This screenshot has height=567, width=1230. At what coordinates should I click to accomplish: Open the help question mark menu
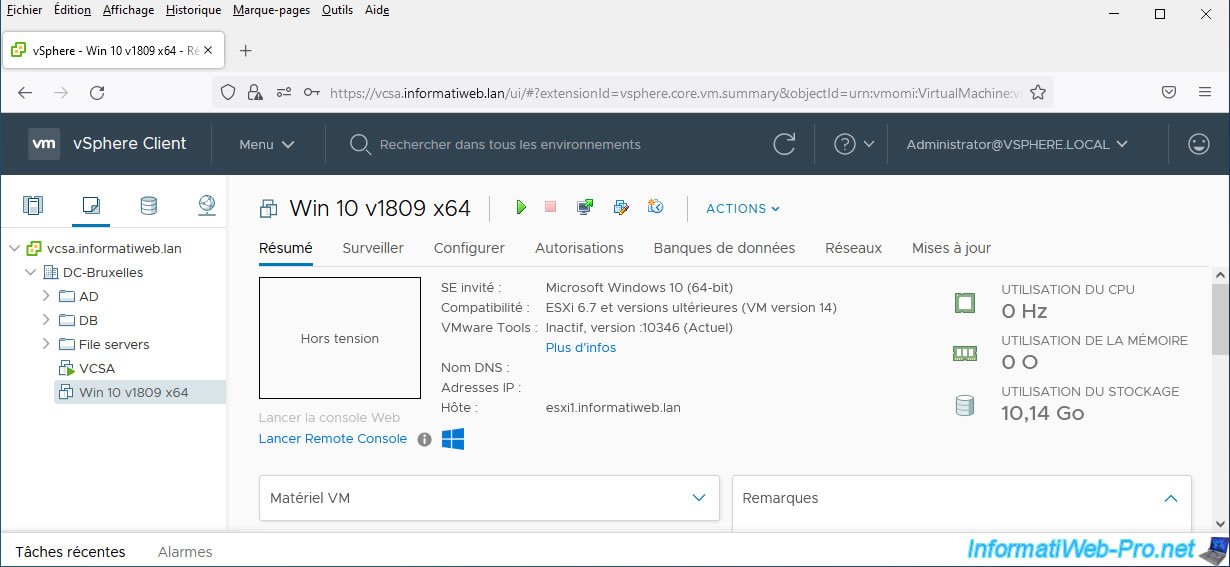tap(854, 144)
